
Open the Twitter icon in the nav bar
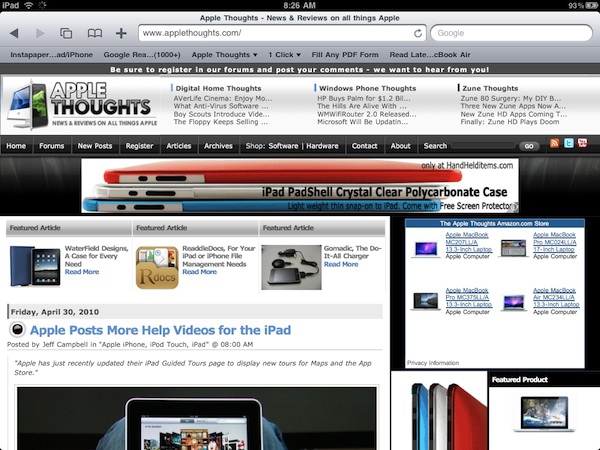click(x=569, y=143)
